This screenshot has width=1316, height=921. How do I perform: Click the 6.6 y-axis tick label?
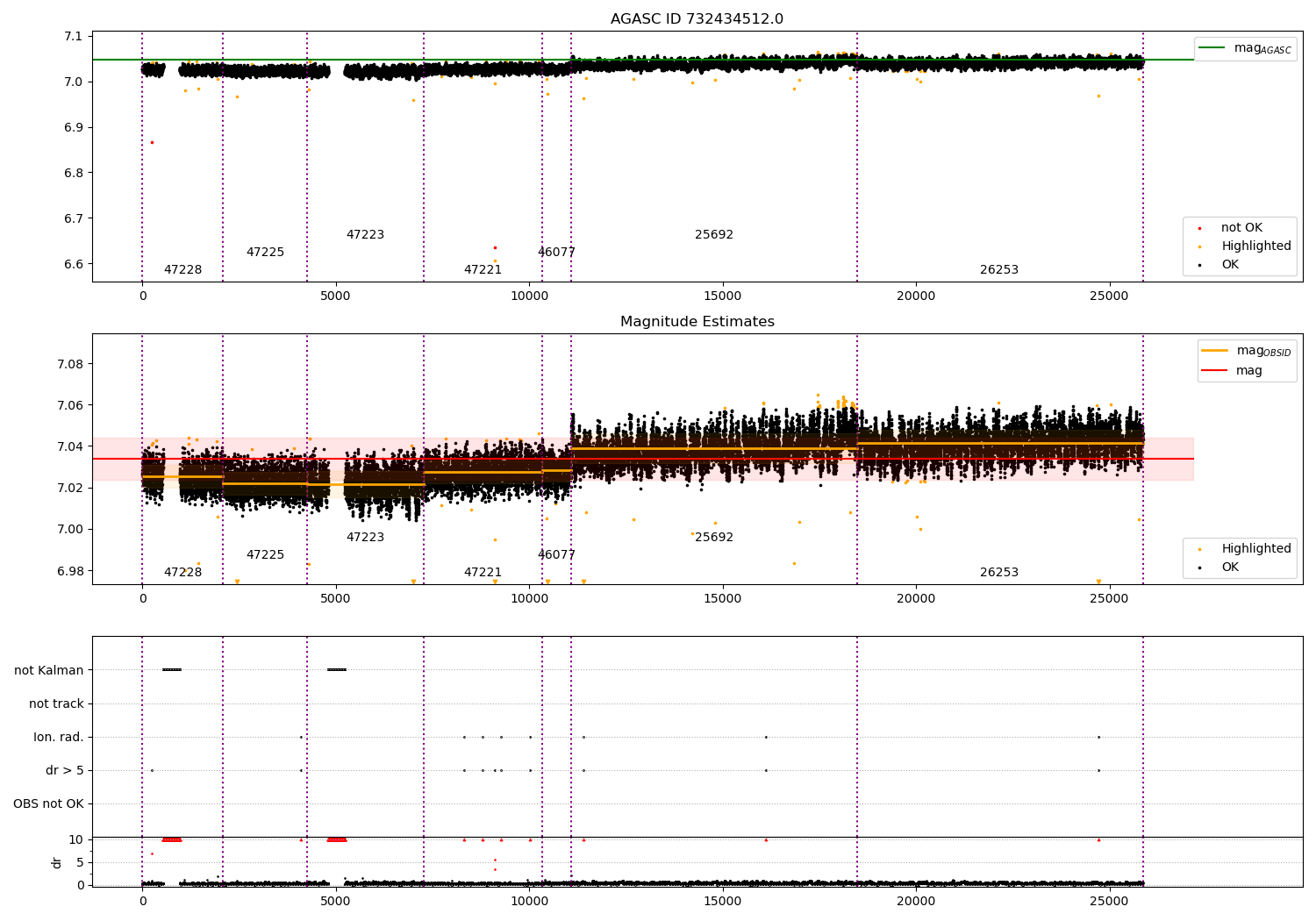(74, 264)
